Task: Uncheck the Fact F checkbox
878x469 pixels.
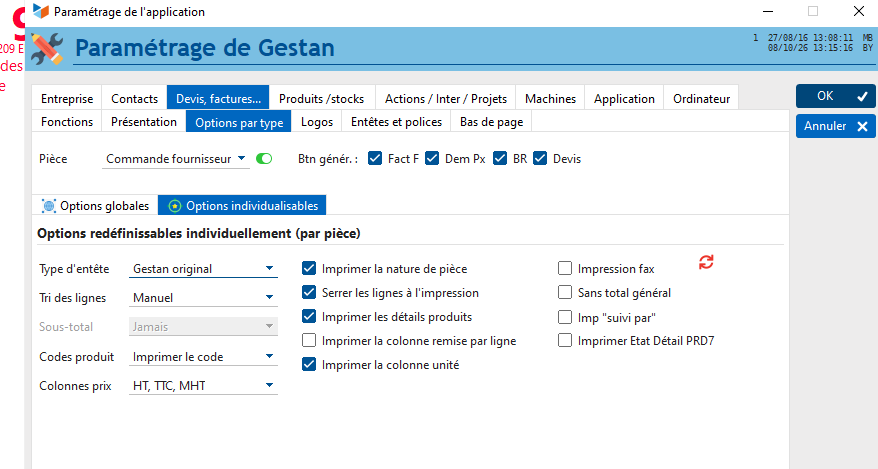Action: point(375,158)
